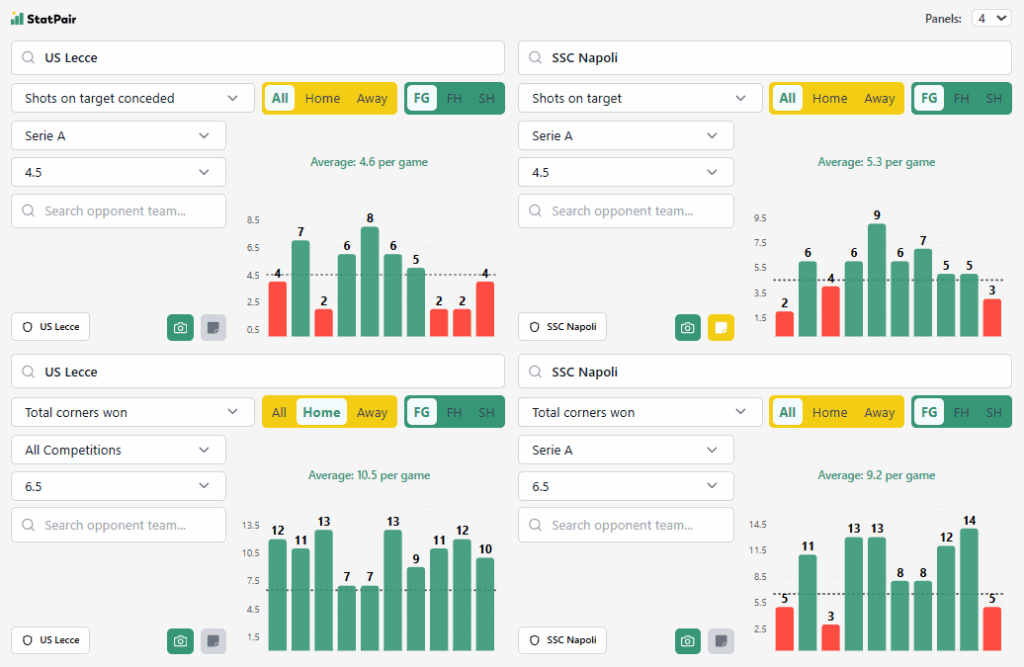
Task: Click note icon in Lecce shots conceded panel
Action: [x=213, y=327]
